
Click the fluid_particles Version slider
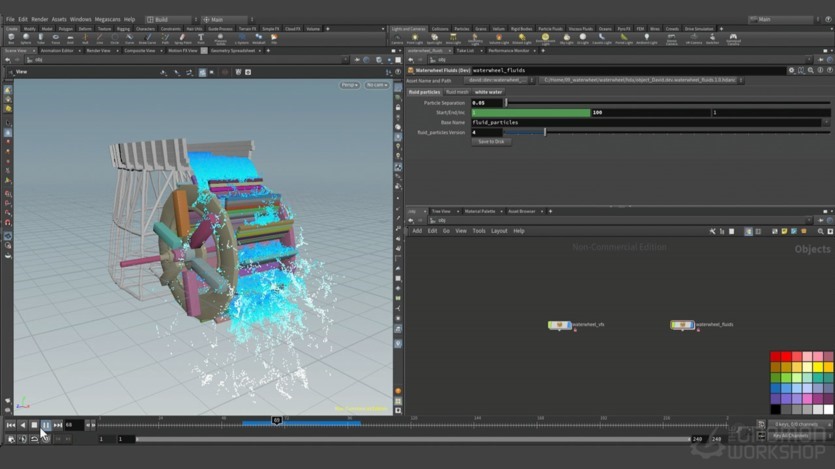point(667,132)
